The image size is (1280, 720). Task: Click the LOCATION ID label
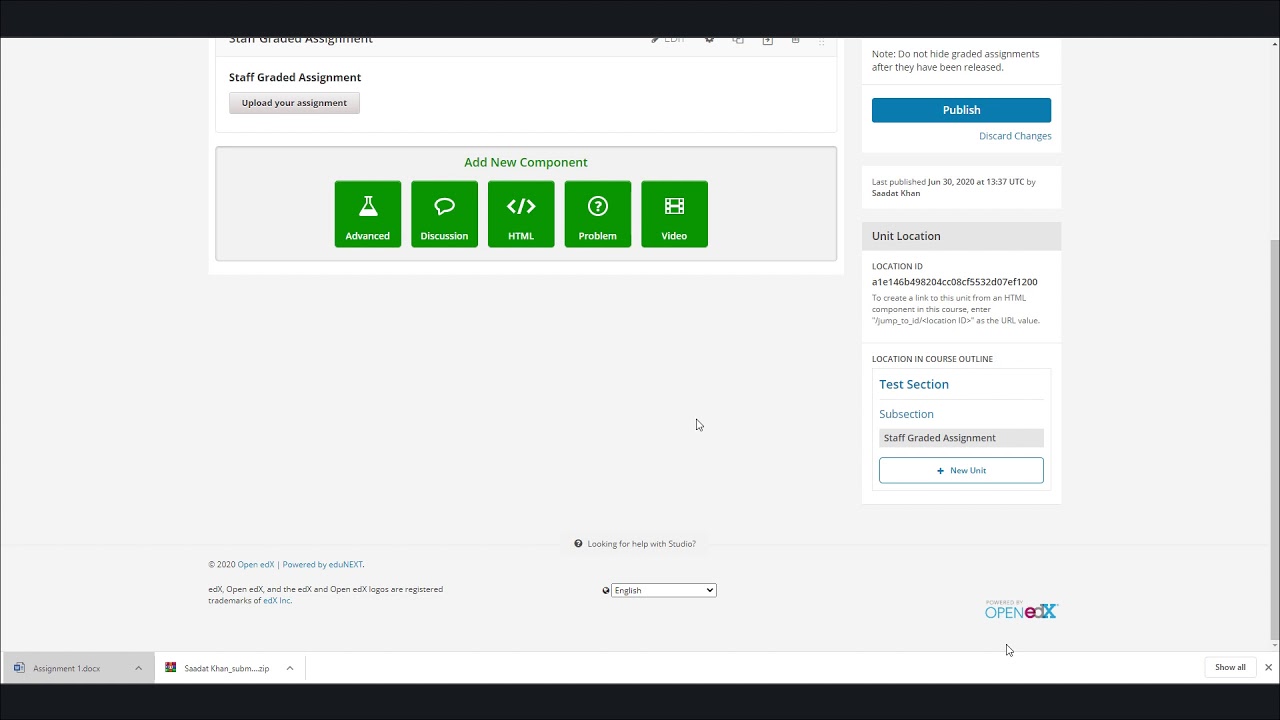coord(897,267)
